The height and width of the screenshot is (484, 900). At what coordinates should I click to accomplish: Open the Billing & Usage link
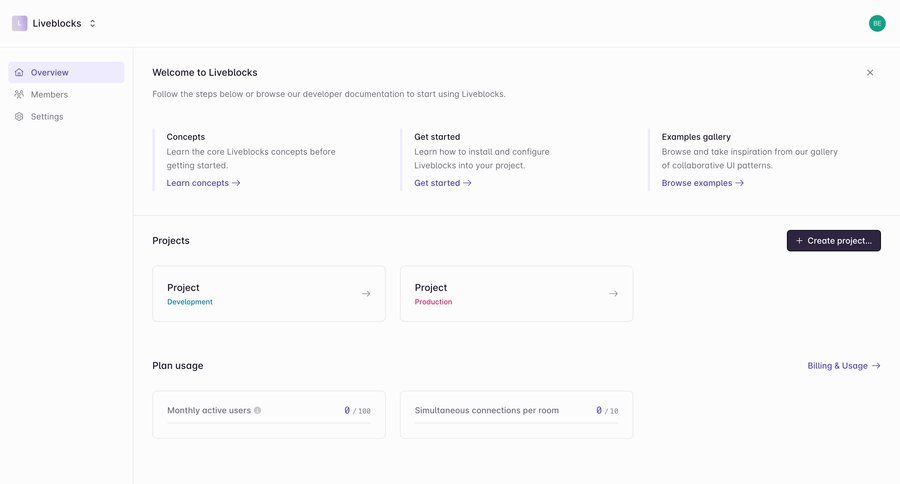point(844,366)
